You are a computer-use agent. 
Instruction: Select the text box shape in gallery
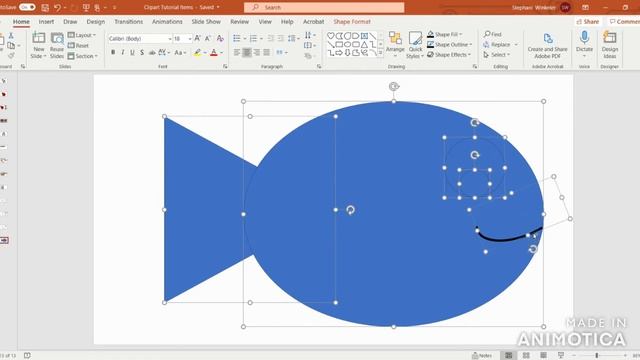click(364, 36)
